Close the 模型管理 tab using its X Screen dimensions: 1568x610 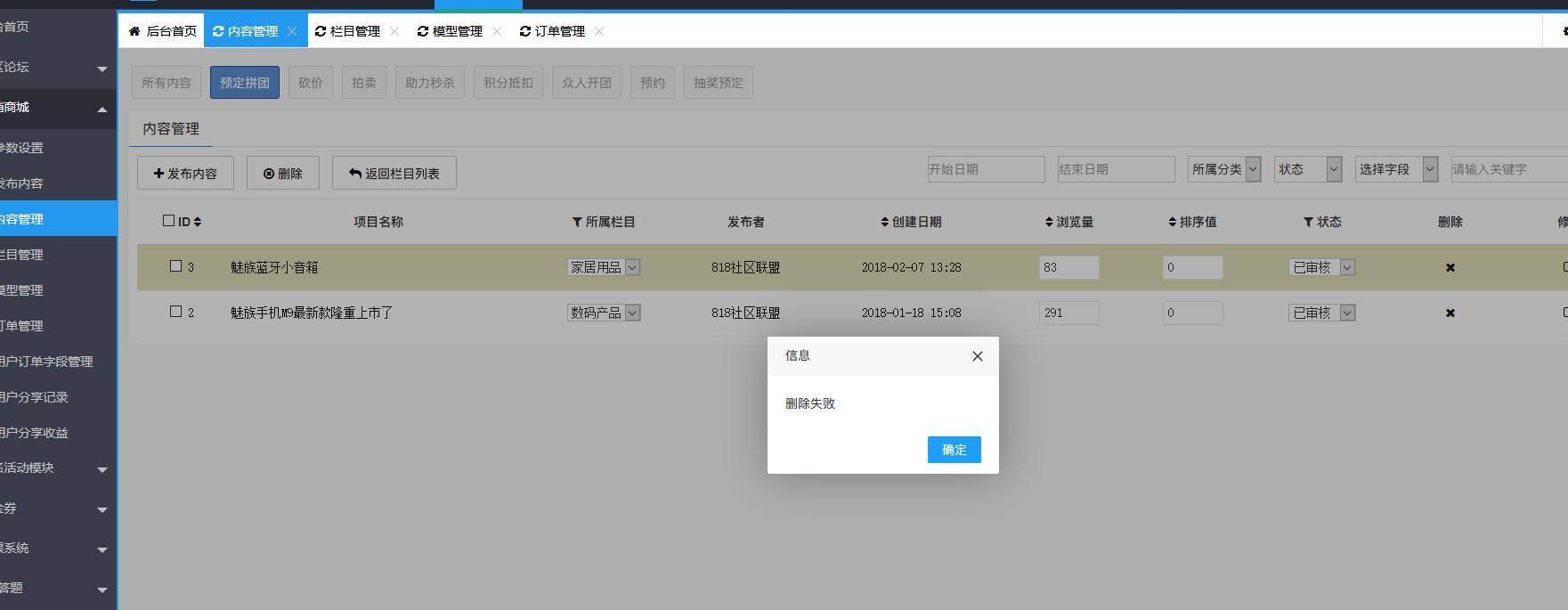[x=497, y=31]
